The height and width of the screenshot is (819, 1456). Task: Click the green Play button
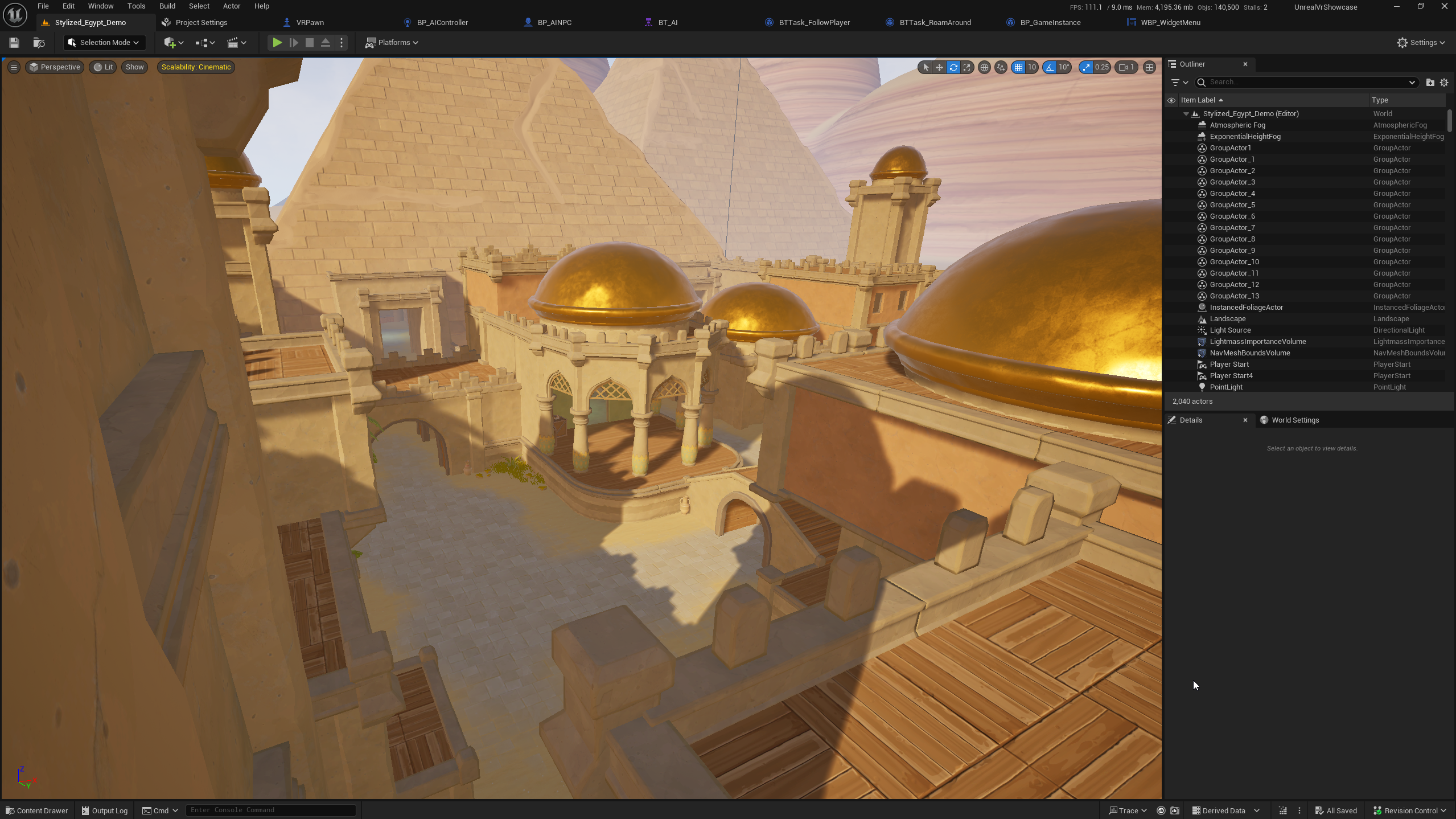[x=277, y=43]
